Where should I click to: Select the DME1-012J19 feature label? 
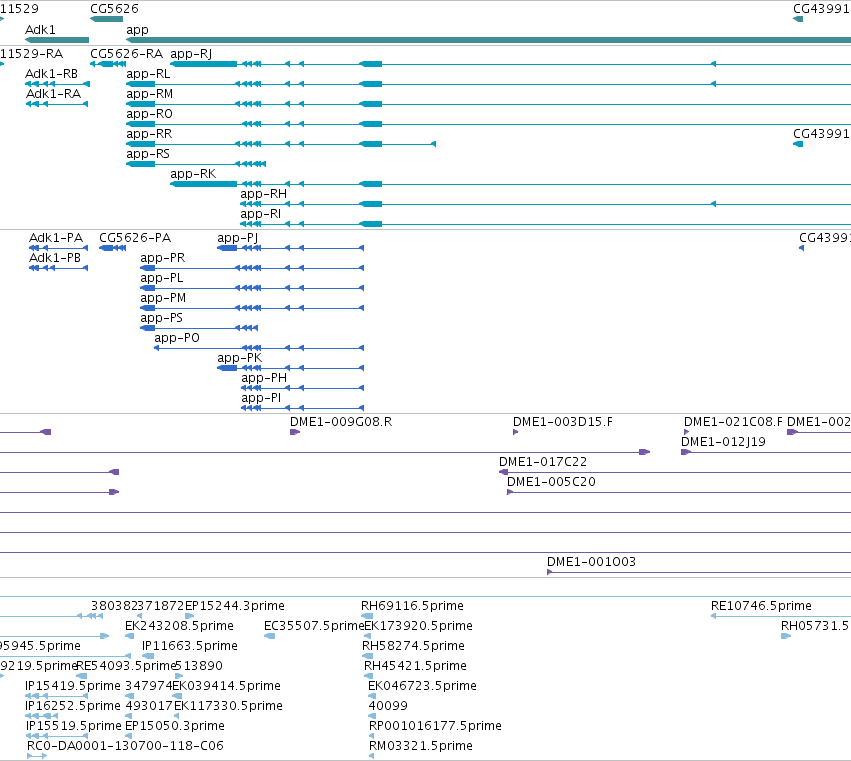[x=723, y=442]
